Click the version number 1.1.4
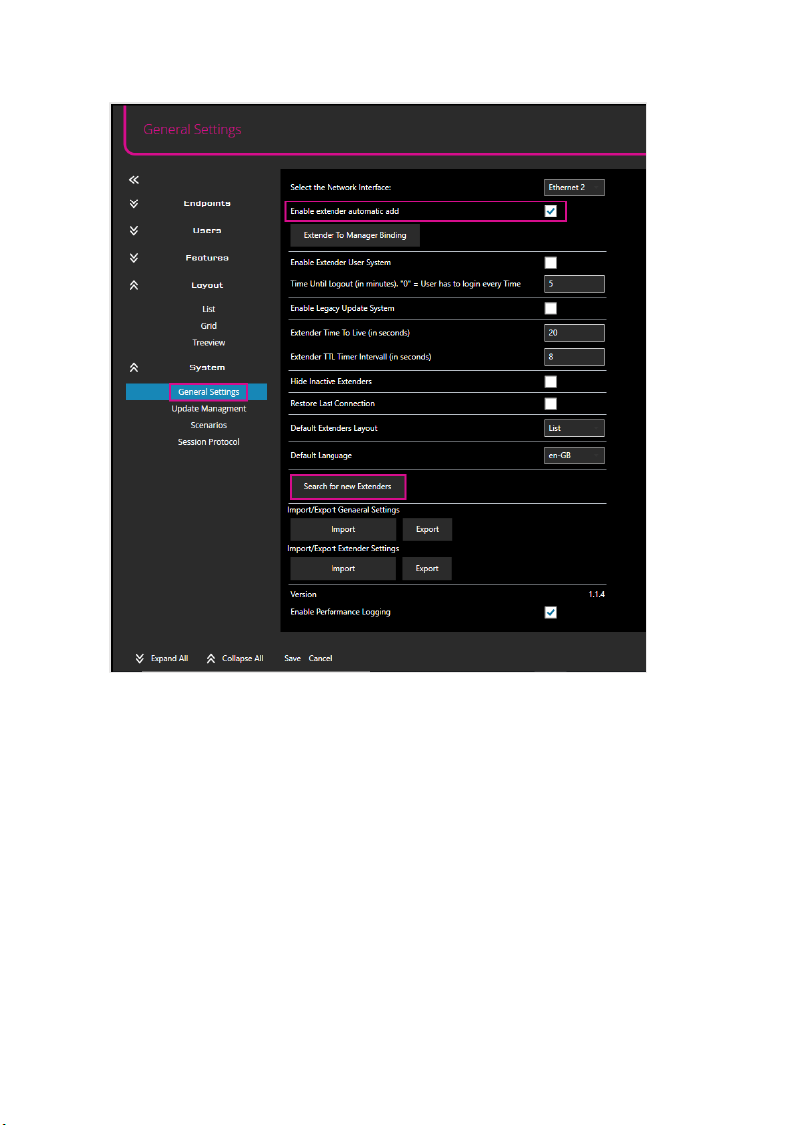The height and width of the screenshot is (1125, 793). click(x=596, y=594)
